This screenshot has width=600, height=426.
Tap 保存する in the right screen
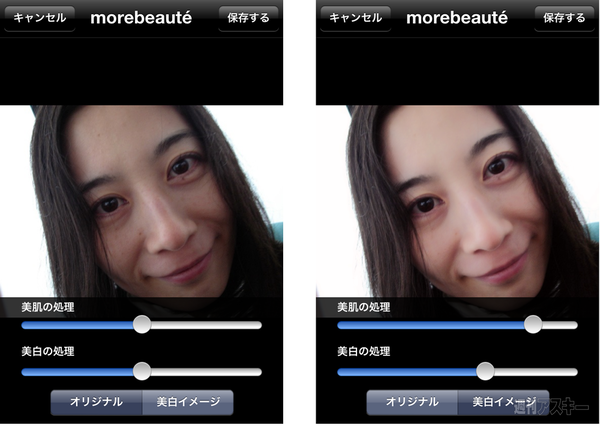(564, 18)
